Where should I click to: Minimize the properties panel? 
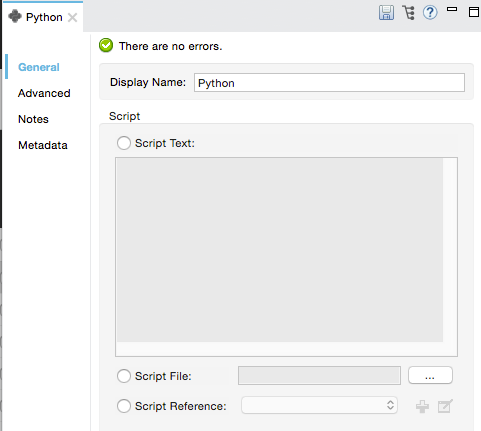pyautogui.click(x=452, y=9)
